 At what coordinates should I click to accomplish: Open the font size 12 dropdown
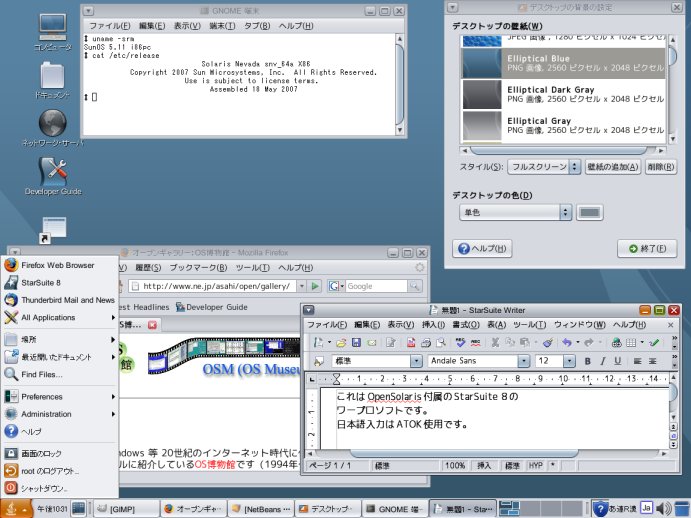(569, 361)
